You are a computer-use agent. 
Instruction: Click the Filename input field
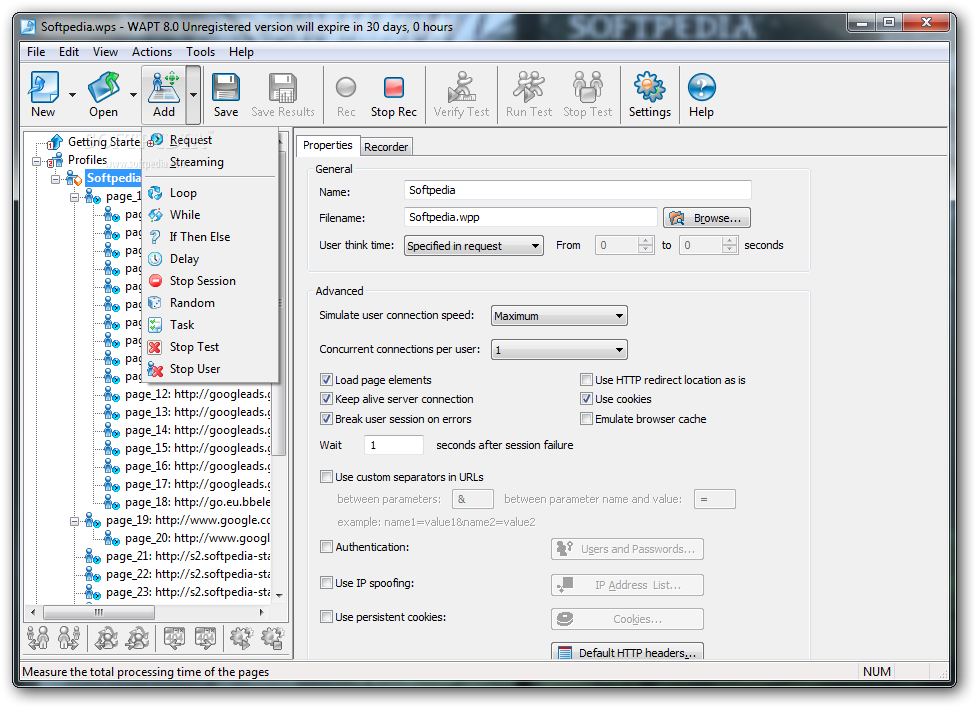pos(530,218)
